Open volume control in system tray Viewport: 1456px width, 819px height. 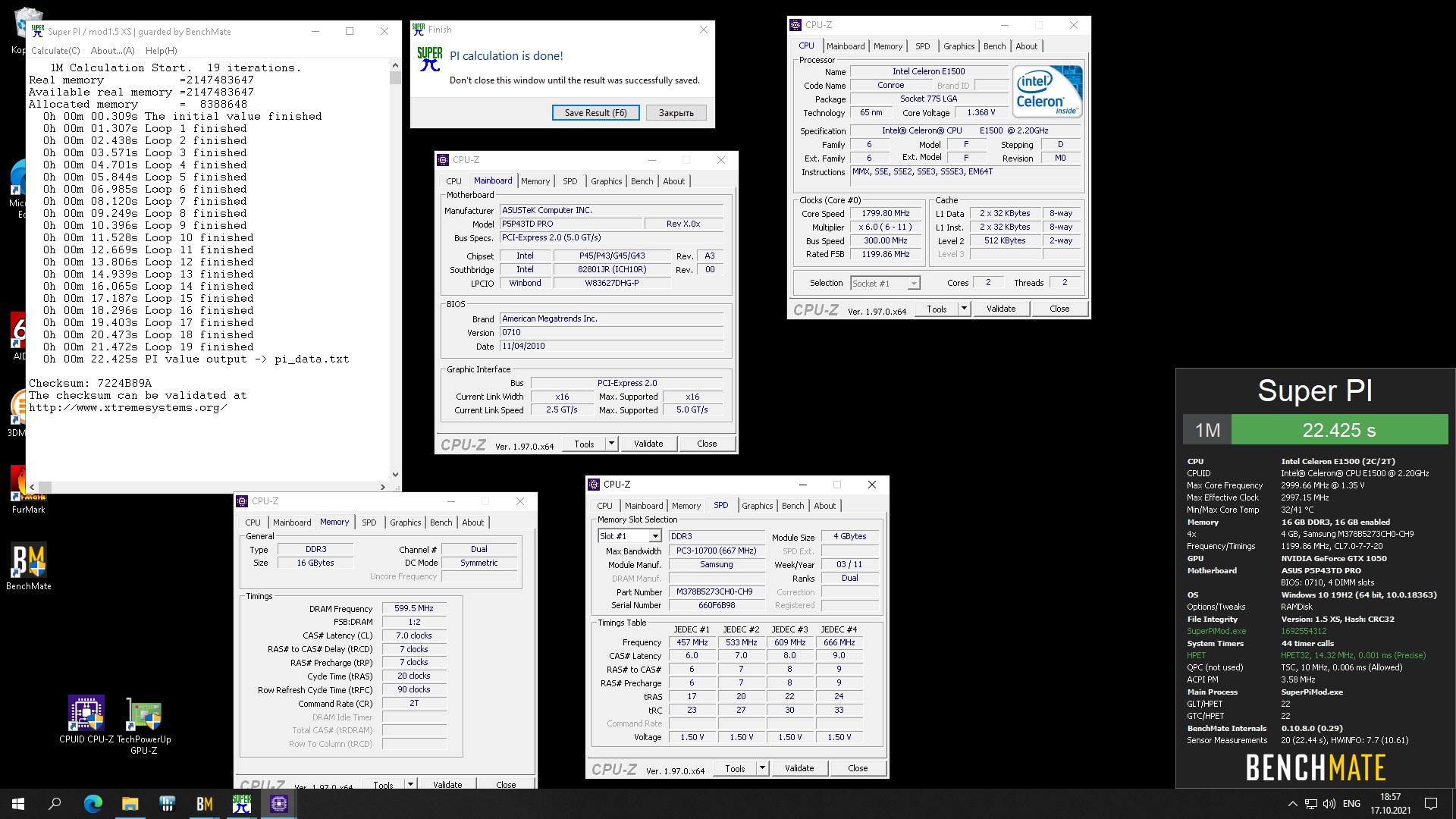(x=1329, y=804)
